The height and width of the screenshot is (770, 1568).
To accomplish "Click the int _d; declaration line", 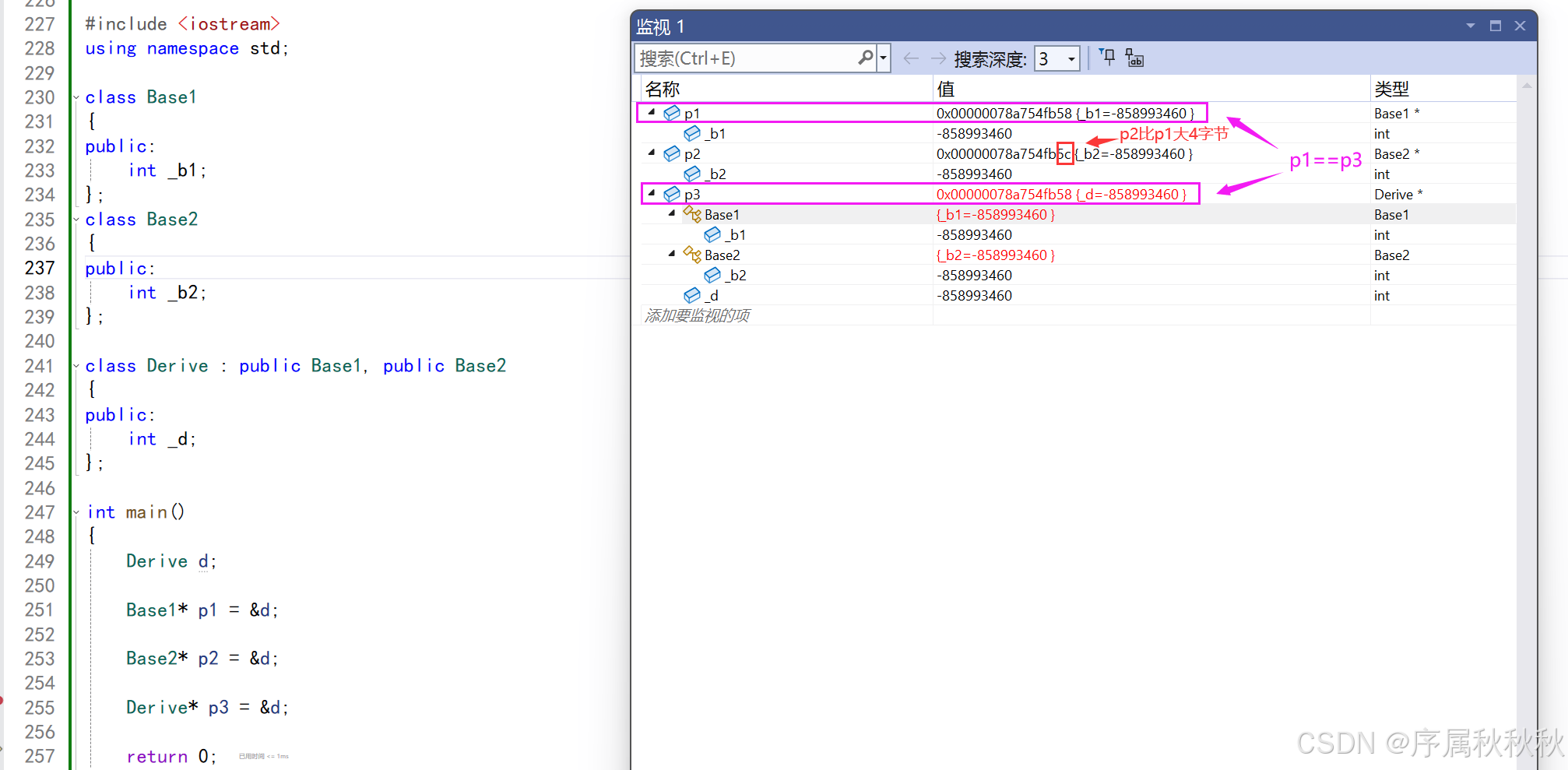I will [x=162, y=439].
